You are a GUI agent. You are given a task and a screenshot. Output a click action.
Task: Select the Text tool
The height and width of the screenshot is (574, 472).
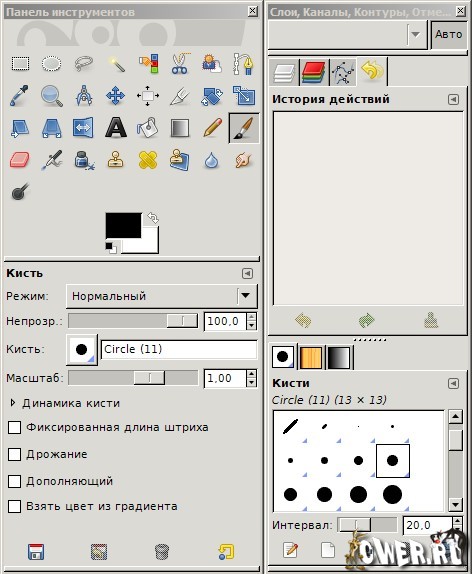(x=116, y=128)
